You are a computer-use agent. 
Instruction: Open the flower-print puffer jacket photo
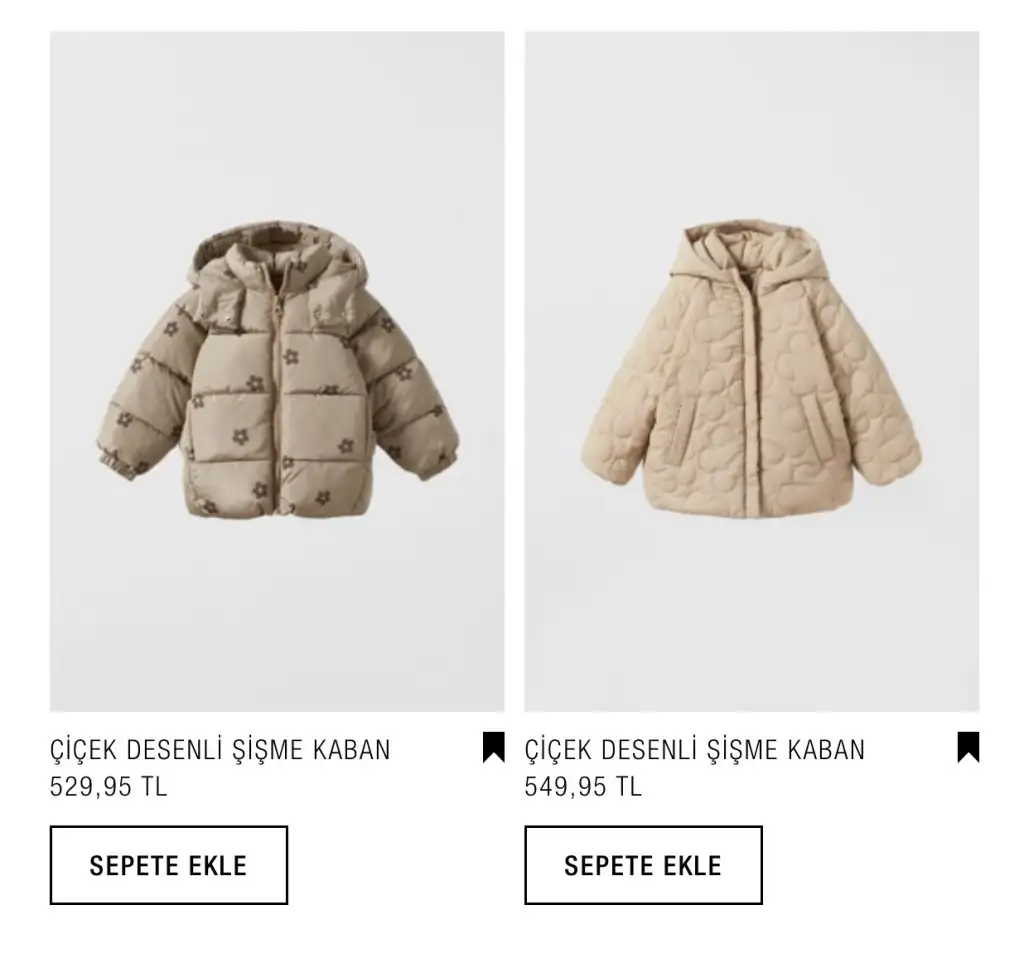[x=277, y=371]
